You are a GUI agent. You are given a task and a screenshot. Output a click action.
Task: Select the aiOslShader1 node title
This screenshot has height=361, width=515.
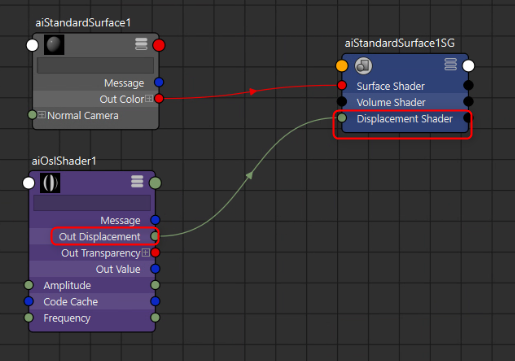coord(64,161)
